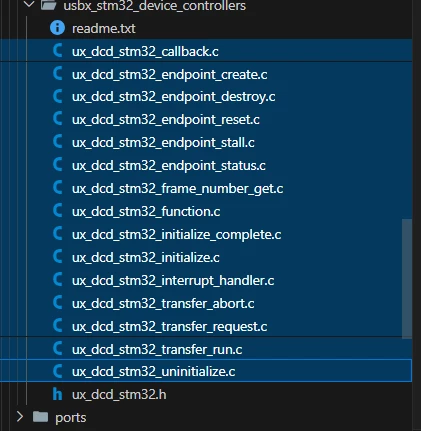Select ux_dcd_stm32_uninitialize.c file
This screenshot has width=421, height=431.
(206, 371)
